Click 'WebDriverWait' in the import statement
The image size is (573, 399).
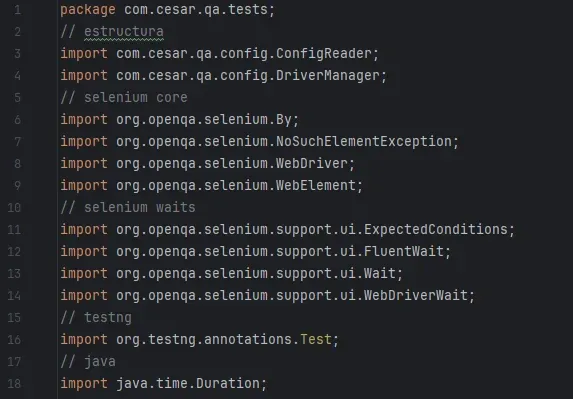[416, 295]
